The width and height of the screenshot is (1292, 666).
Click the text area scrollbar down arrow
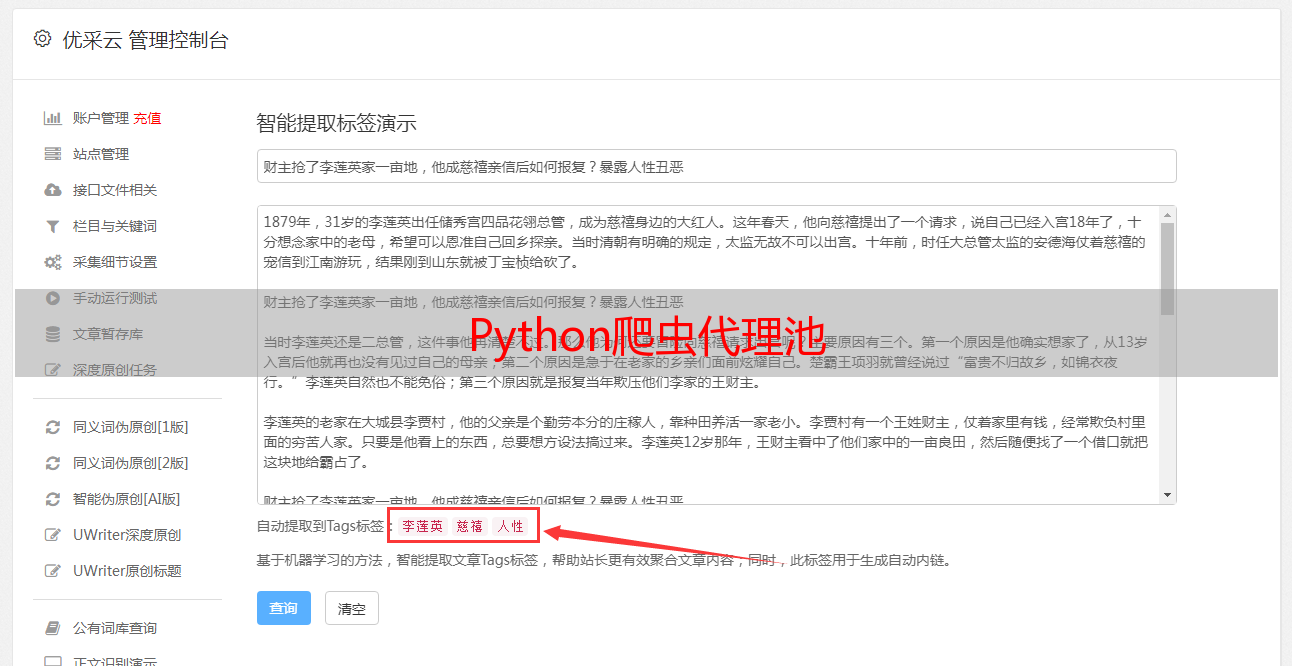pos(1167,495)
